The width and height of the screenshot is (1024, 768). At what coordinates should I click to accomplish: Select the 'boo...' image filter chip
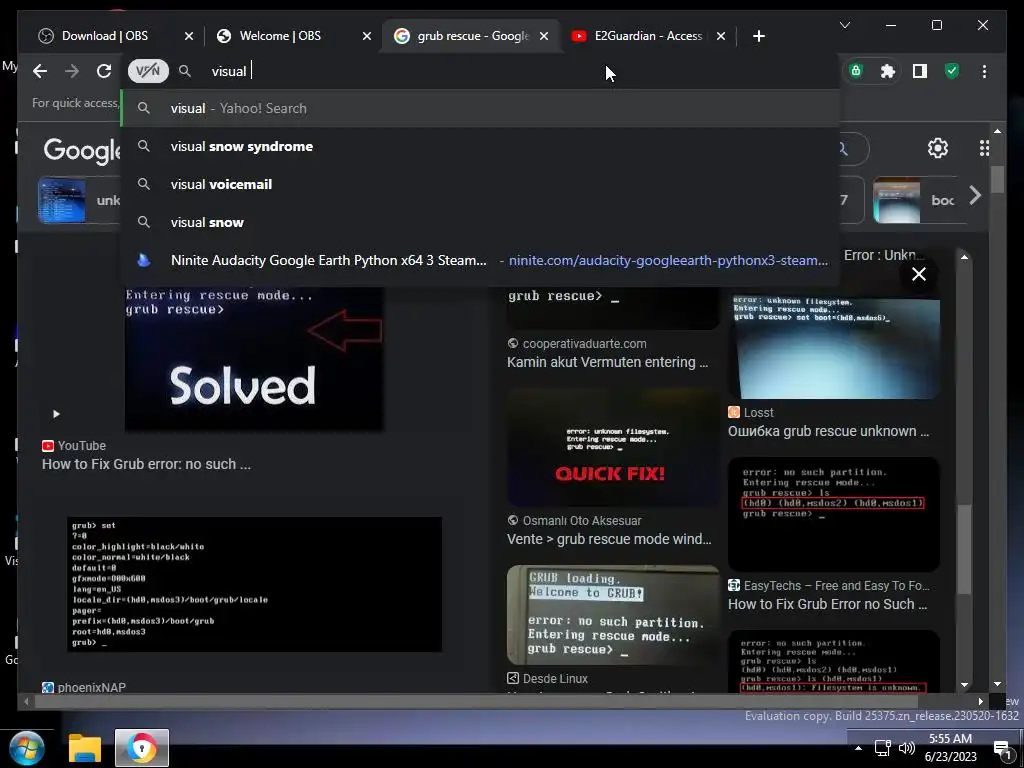920,200
